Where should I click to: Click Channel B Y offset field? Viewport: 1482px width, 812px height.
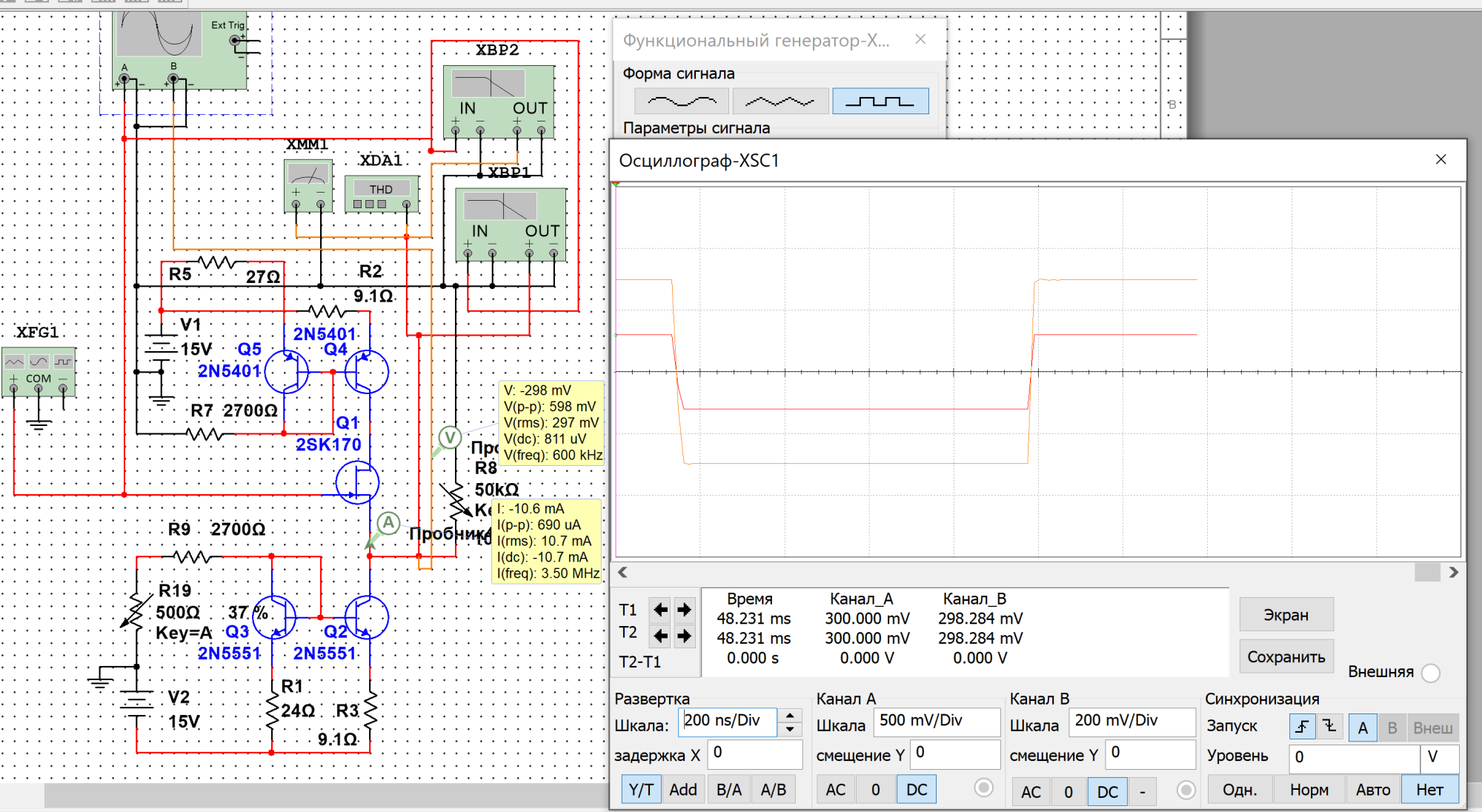(x=1151, y=753)
